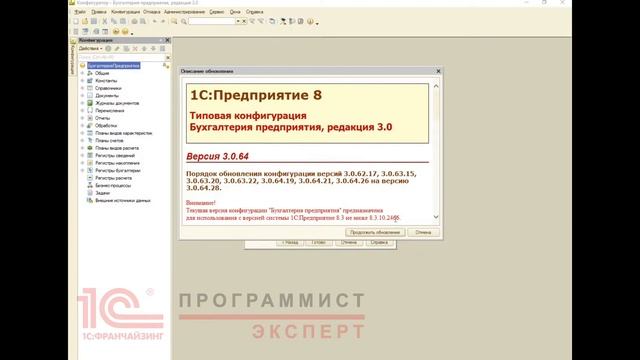
Task: Expand the Справочники tree node
Action: pyautogui.click(x=82, y=88)
